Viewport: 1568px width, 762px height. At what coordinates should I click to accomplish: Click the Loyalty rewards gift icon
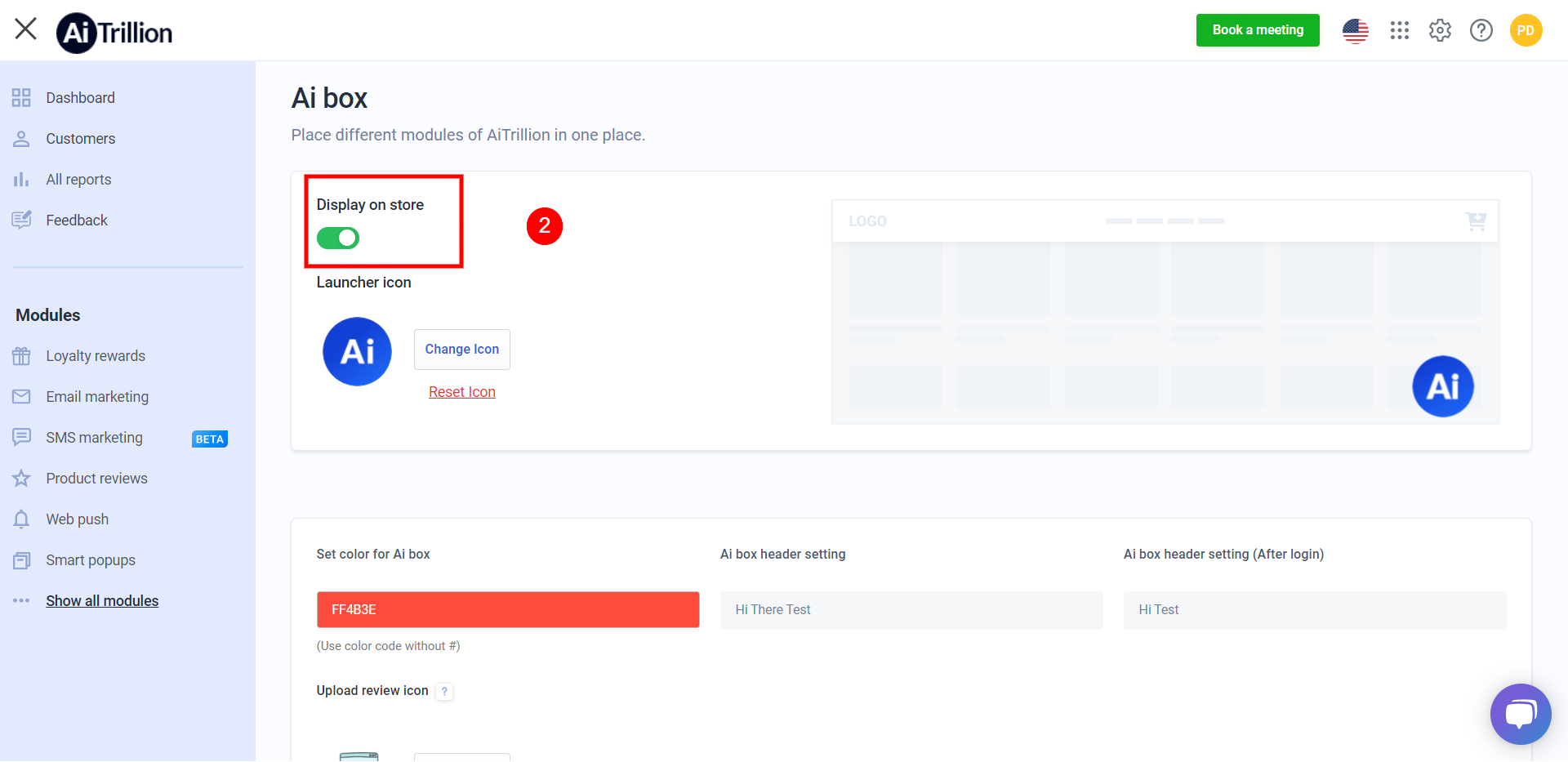click(x=21, y=356)
